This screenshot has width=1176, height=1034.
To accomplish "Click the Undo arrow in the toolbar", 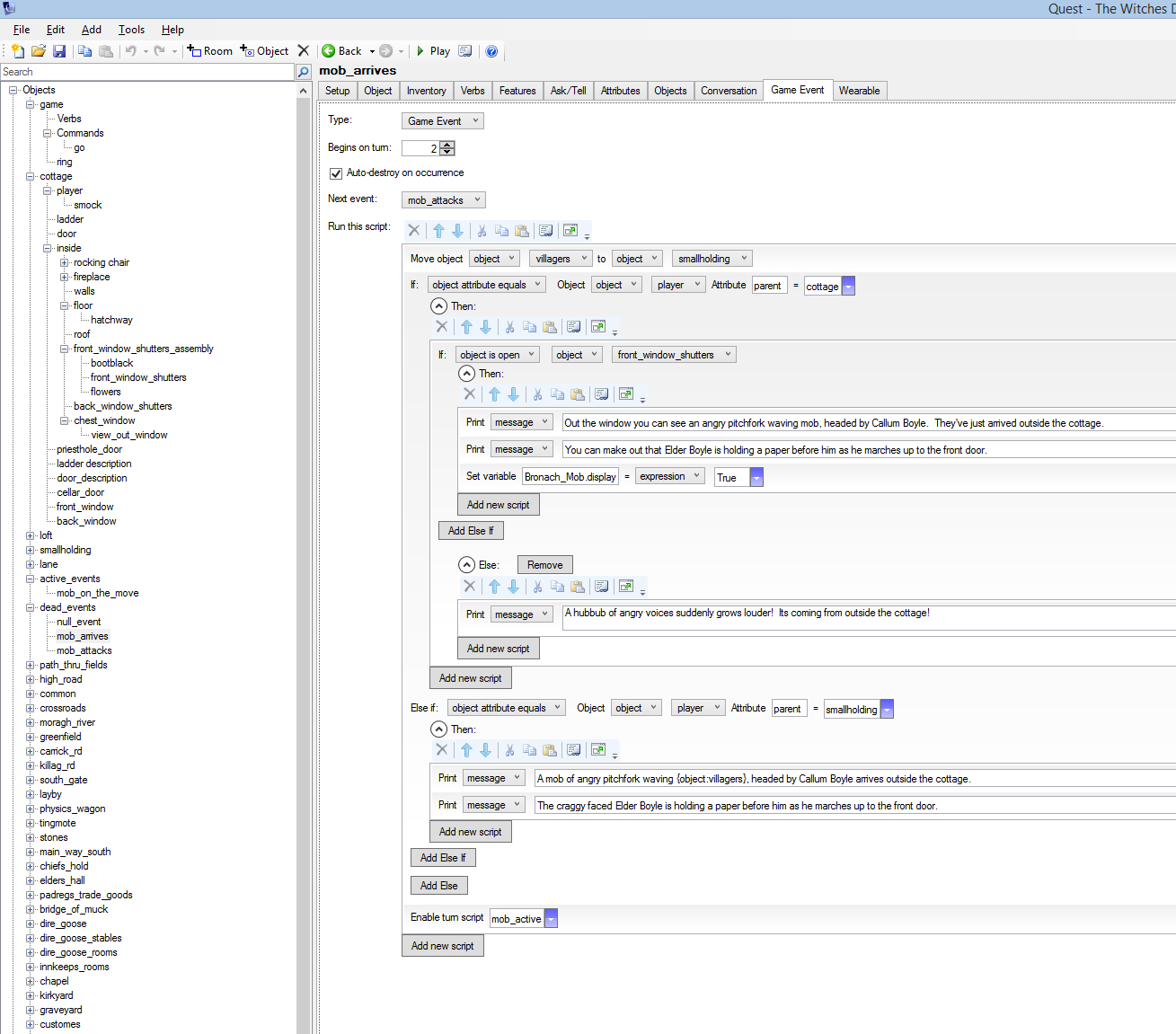I will [131, 51].
